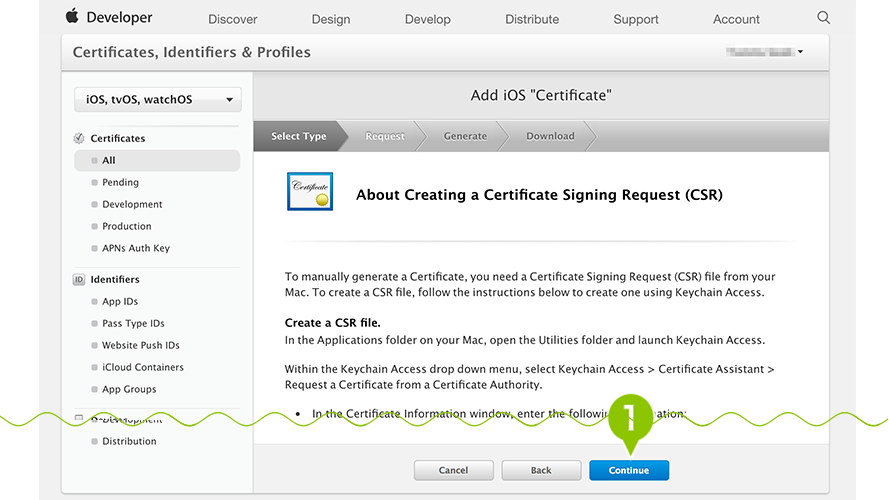Click the Certificates section seal icon

click(79, 138)
